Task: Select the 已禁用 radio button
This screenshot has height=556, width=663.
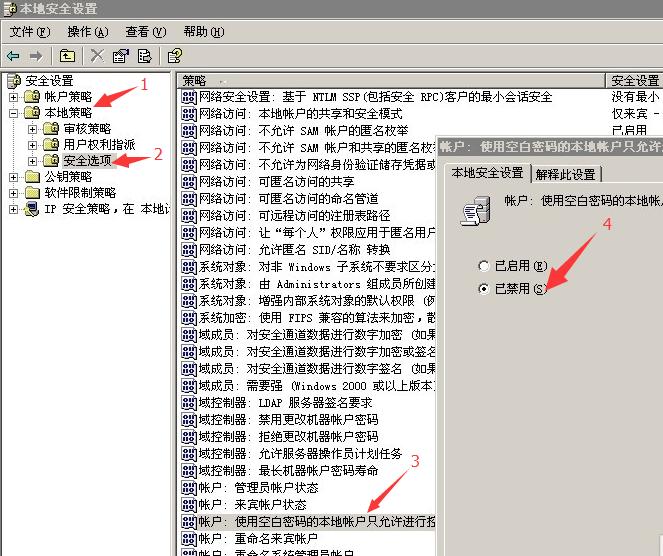Action: tap(484, 289)
